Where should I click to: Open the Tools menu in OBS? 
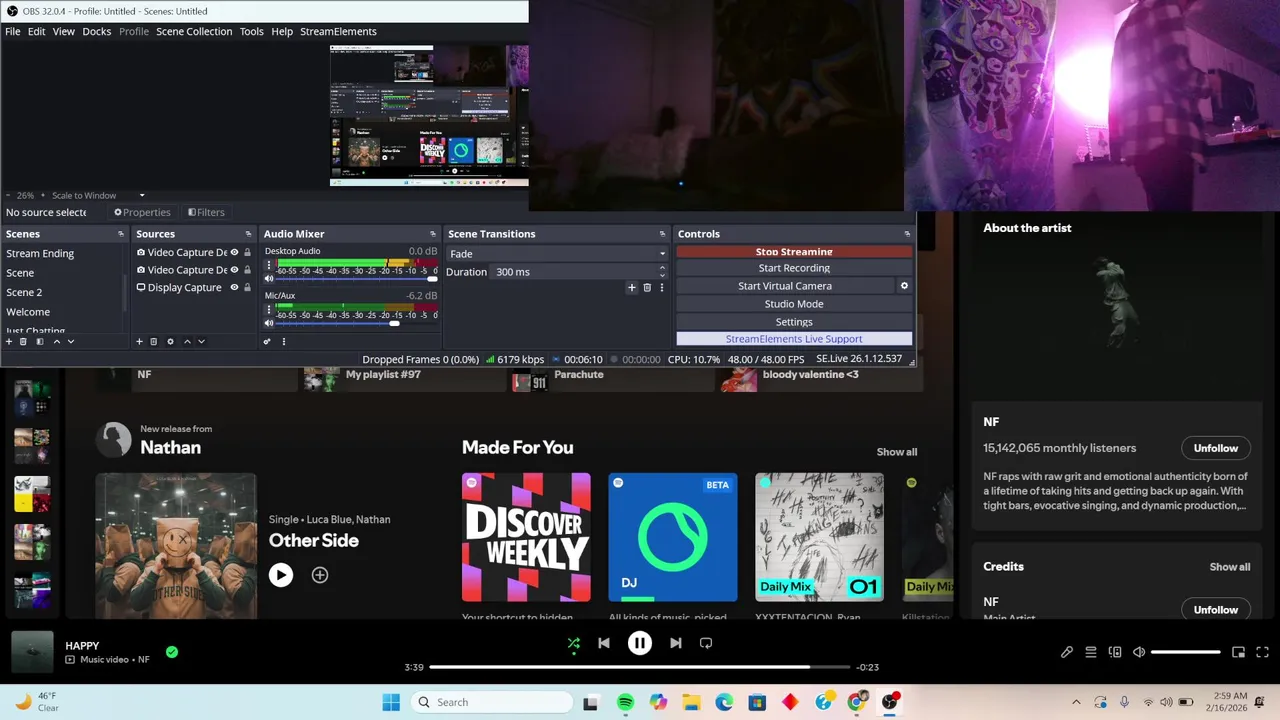[x=252, y=31]
